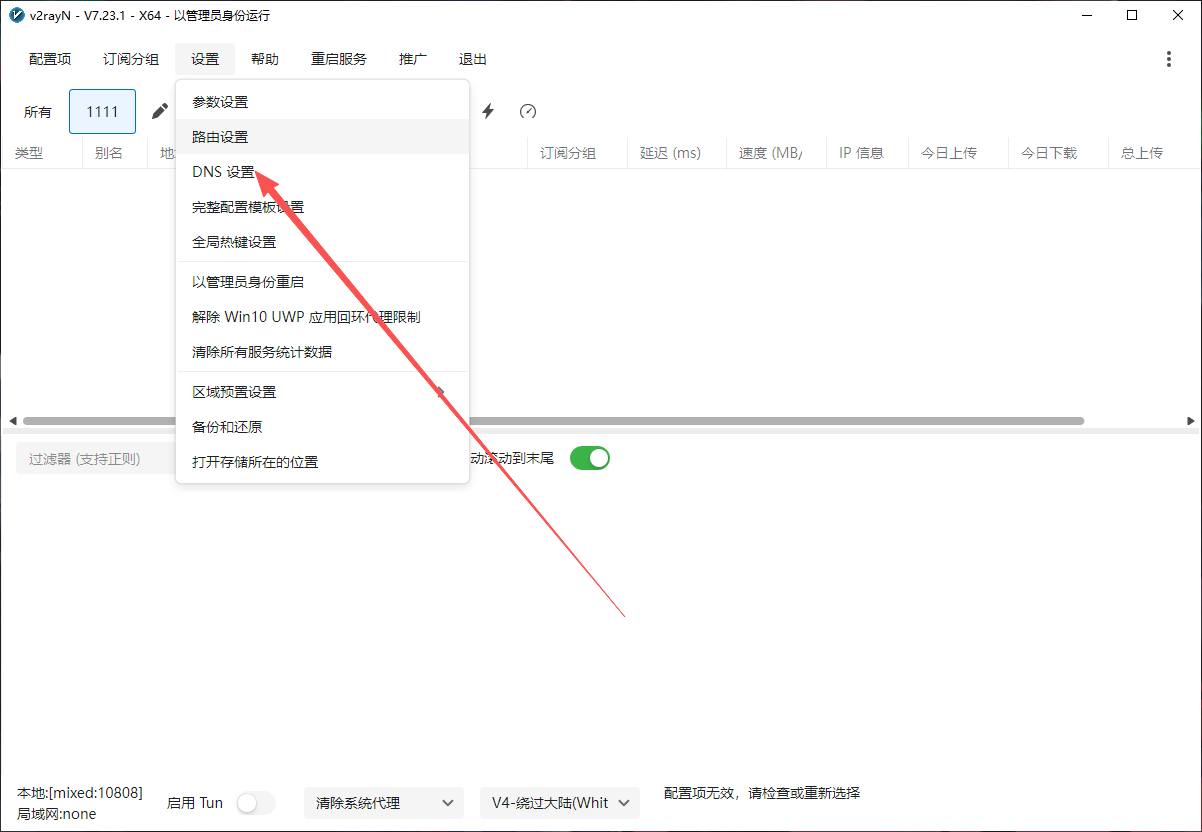Click the speedometer speed test icon
The height and width of the screenshot is (832, 1202).
click(528, 111)
